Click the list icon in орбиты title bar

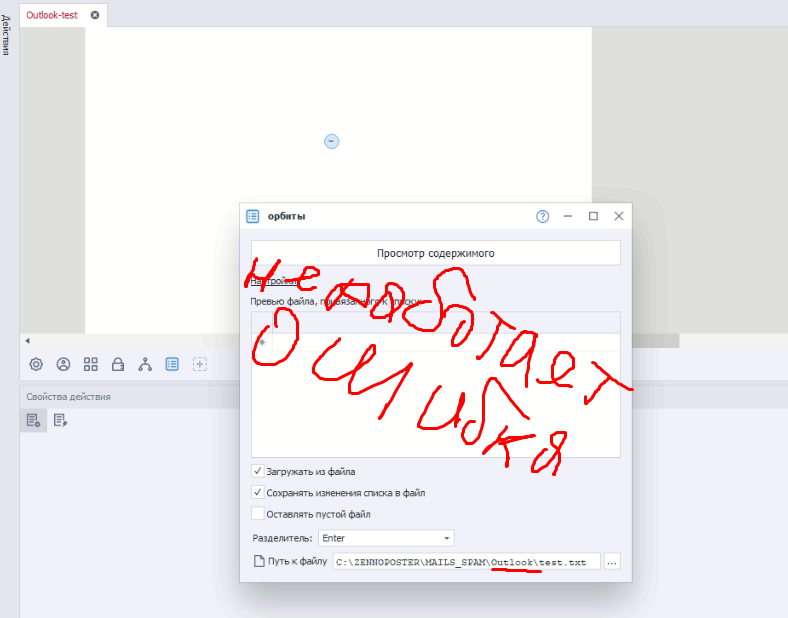(x=253, y=216)
